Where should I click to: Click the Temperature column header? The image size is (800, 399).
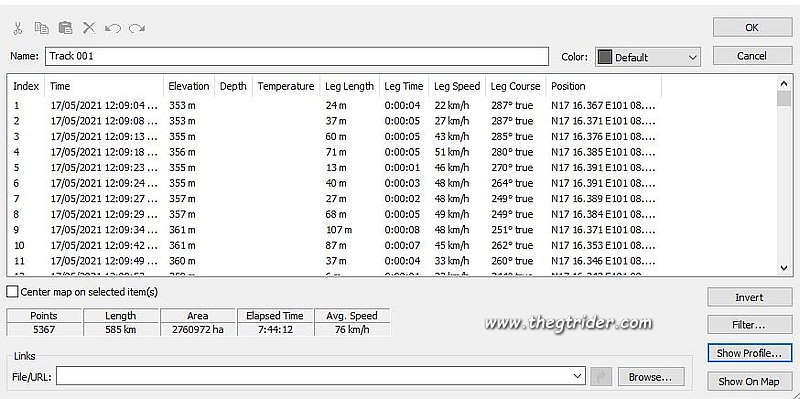coord(286,86)
